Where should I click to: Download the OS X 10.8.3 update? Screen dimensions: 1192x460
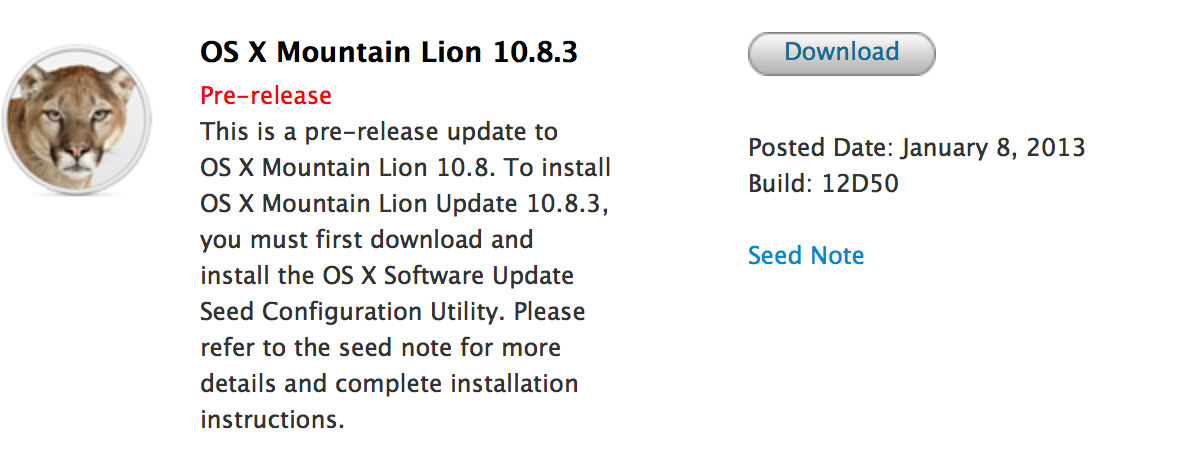pyautogui.click(x=842, y=53)
